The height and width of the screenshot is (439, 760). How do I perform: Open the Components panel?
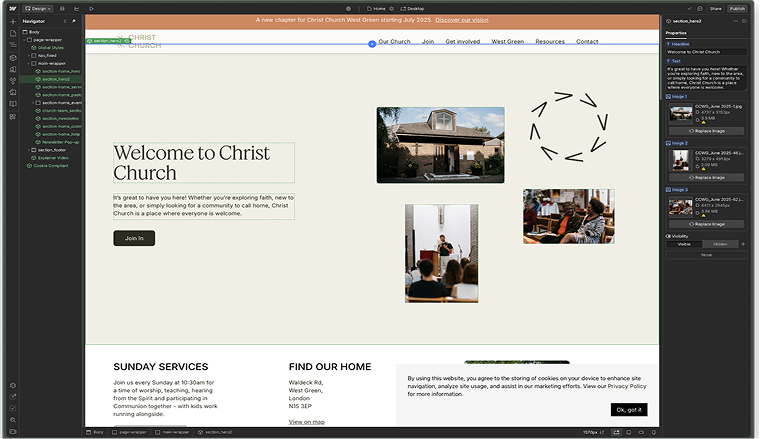(x=13, y=57)
